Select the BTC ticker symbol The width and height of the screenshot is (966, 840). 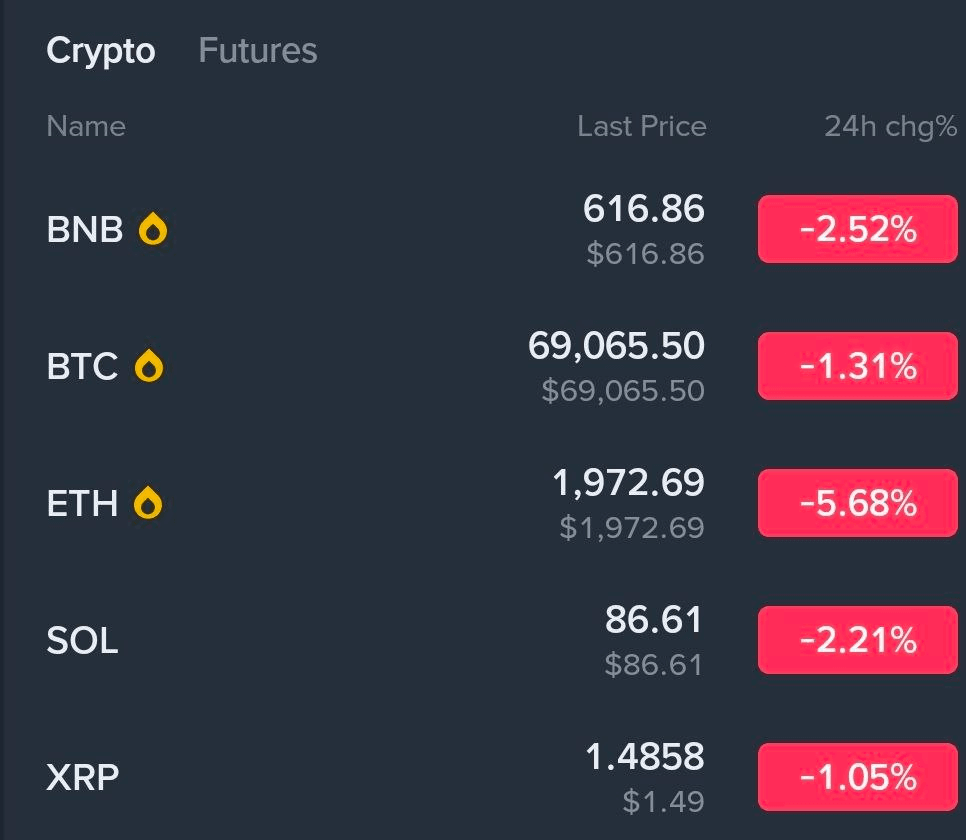click(x=83, y=368)
